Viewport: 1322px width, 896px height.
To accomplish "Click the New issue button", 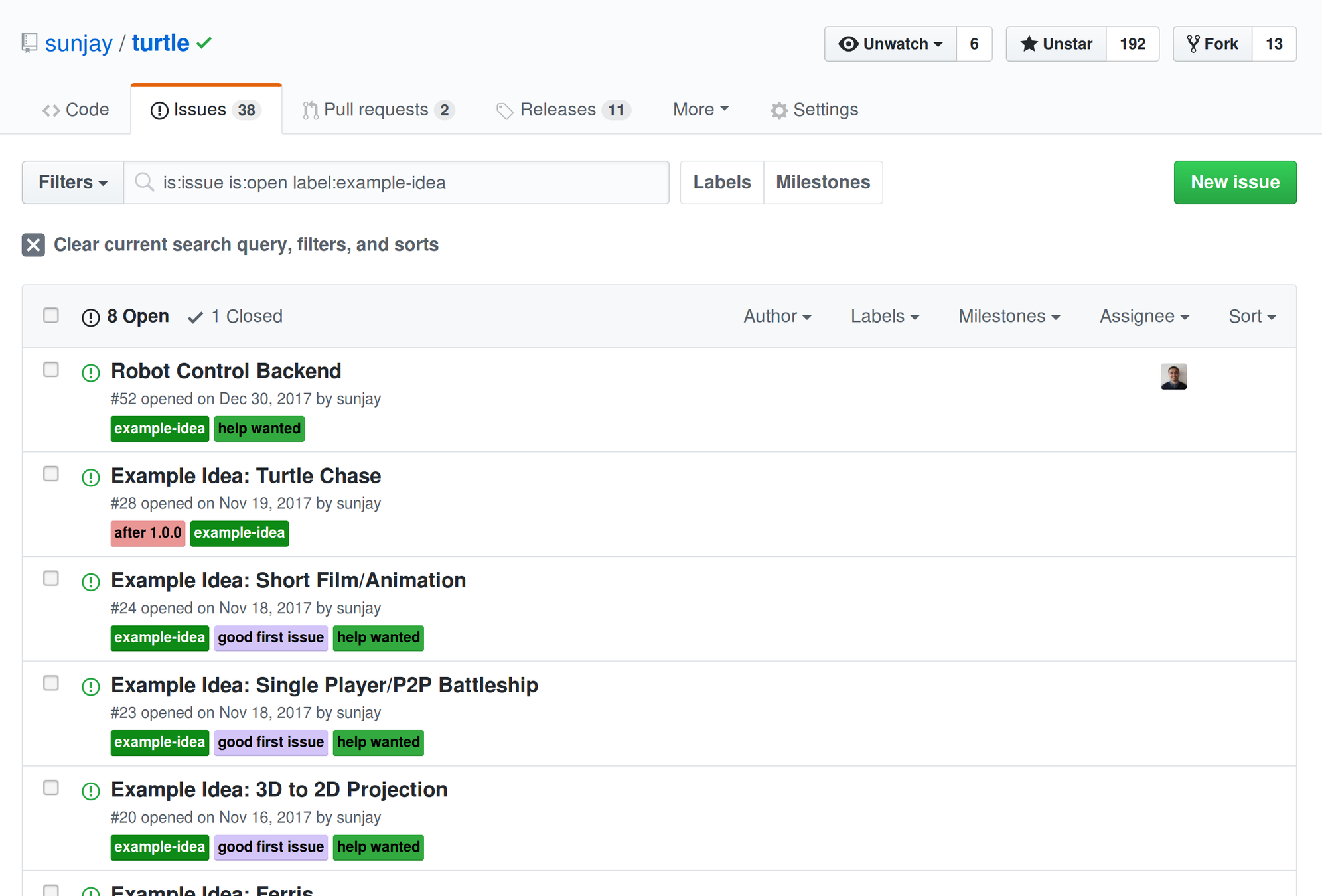I will point(1234,183).
